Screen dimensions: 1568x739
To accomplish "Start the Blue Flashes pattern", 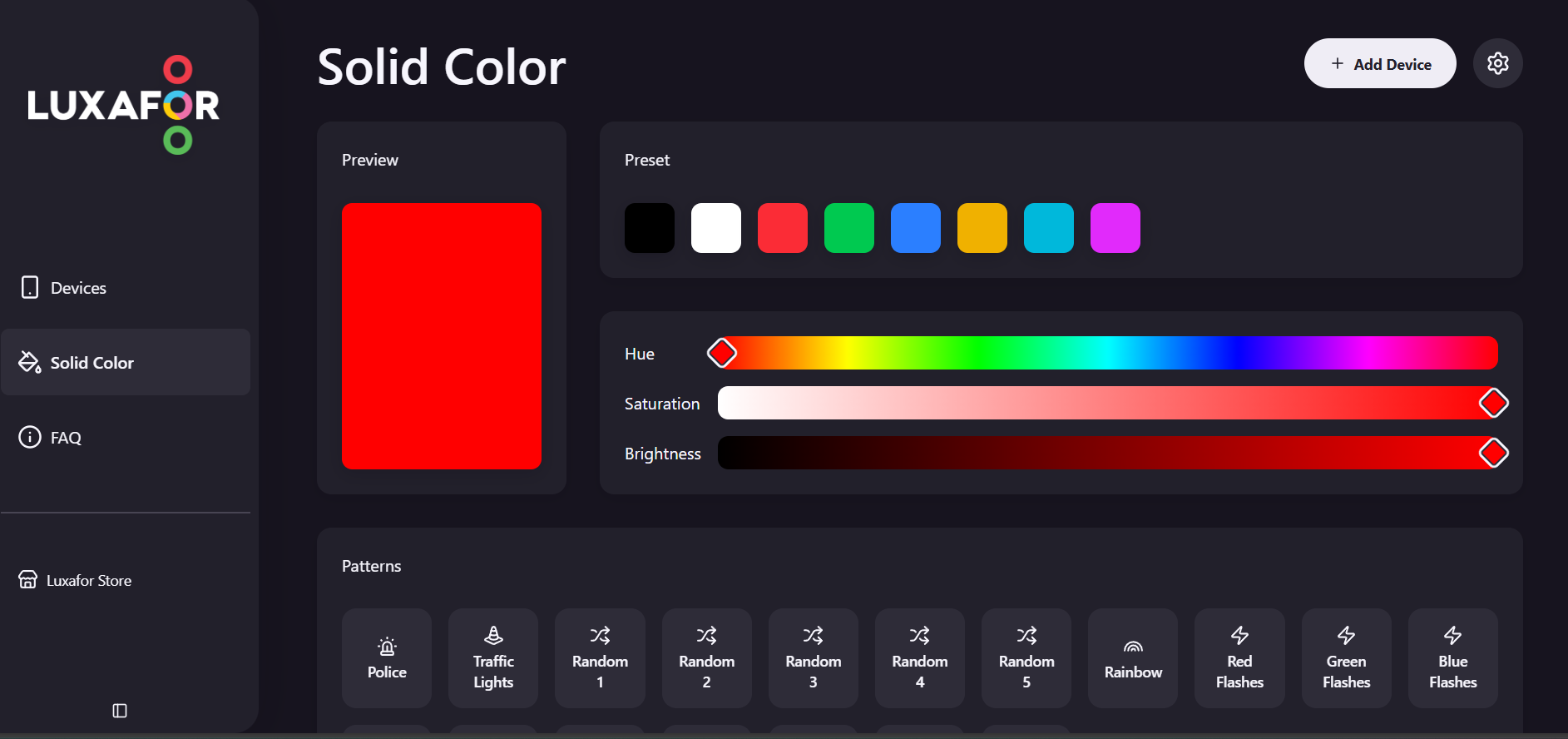I will (x=1452, y=658).
